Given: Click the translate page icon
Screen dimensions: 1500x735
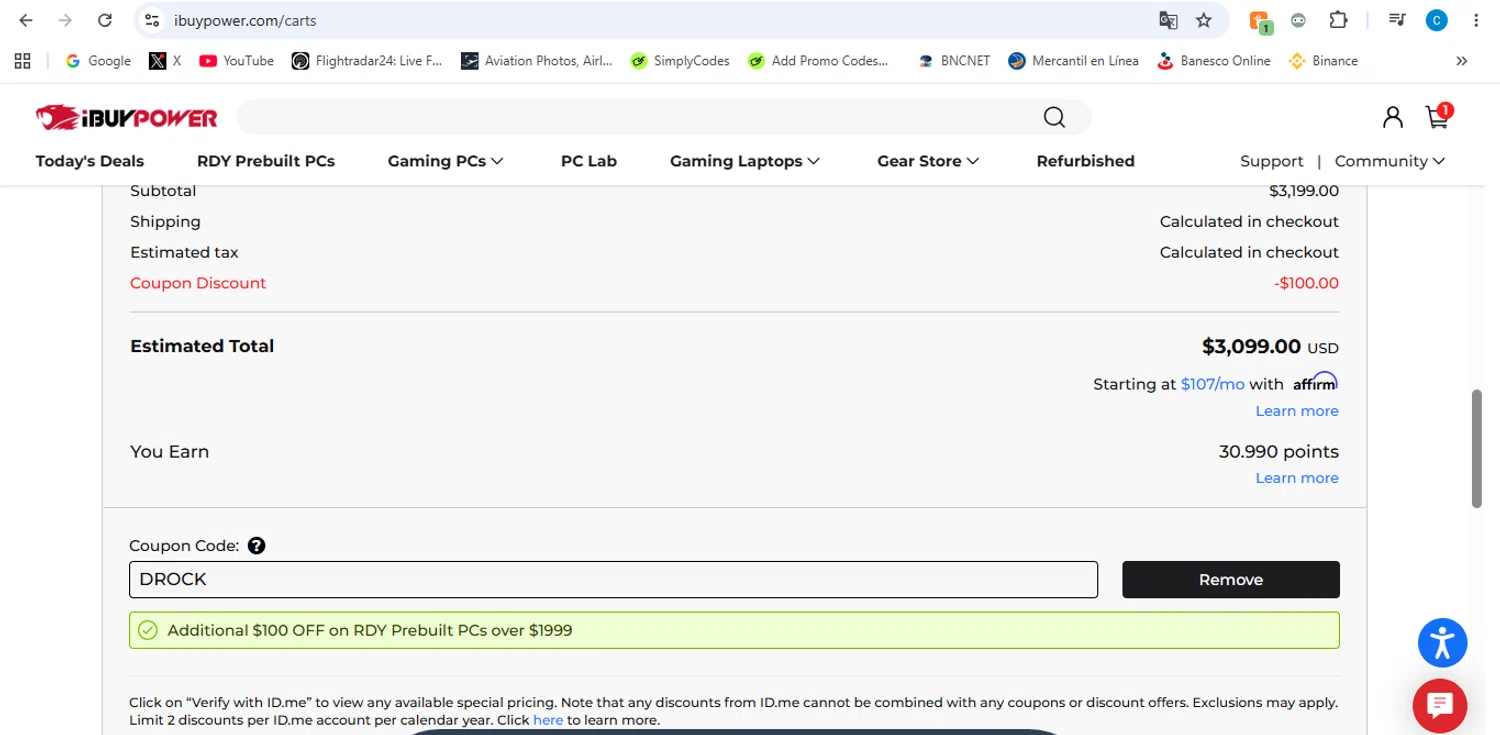Looking at the screenshot, I should tap(1168, 20).
